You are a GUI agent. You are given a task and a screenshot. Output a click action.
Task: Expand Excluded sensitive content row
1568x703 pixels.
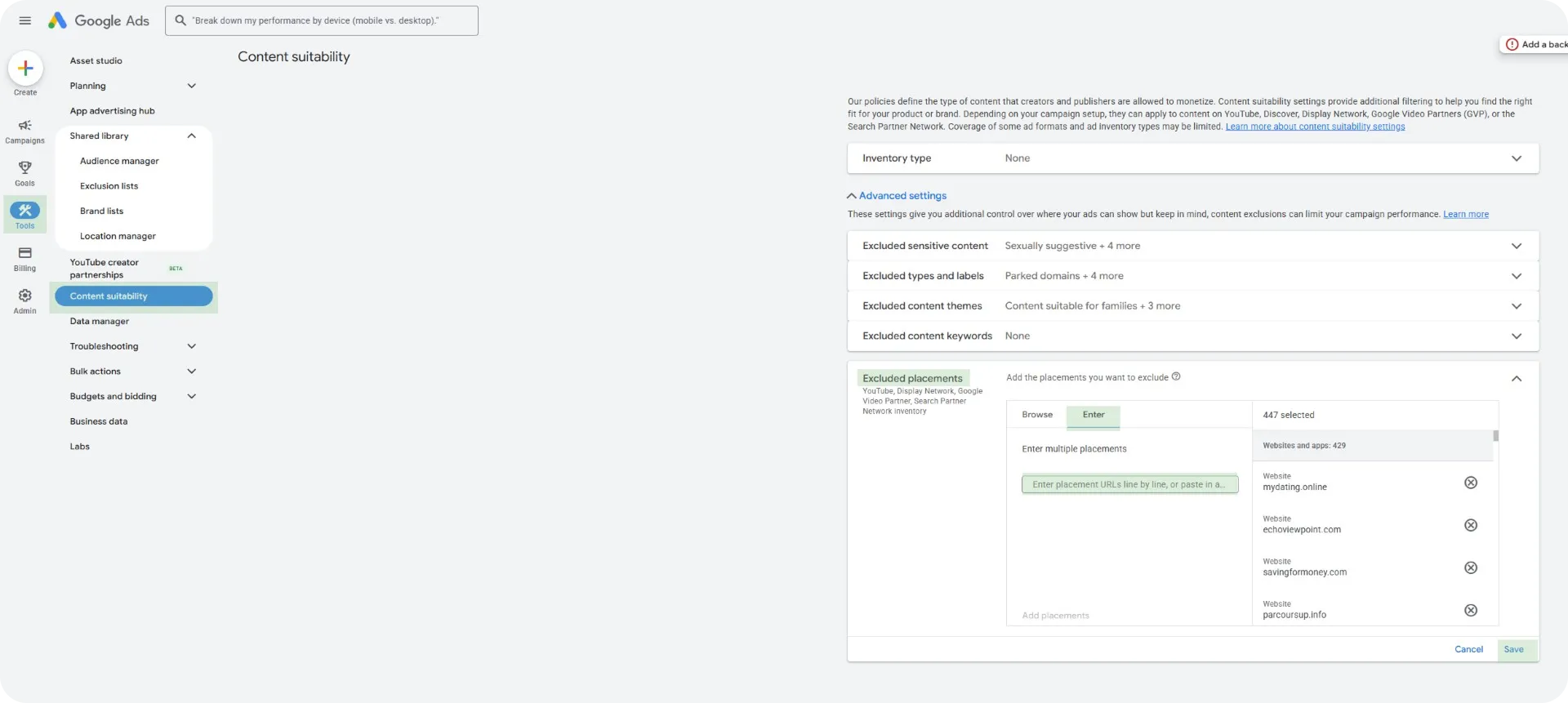(x=1193, y=246)
